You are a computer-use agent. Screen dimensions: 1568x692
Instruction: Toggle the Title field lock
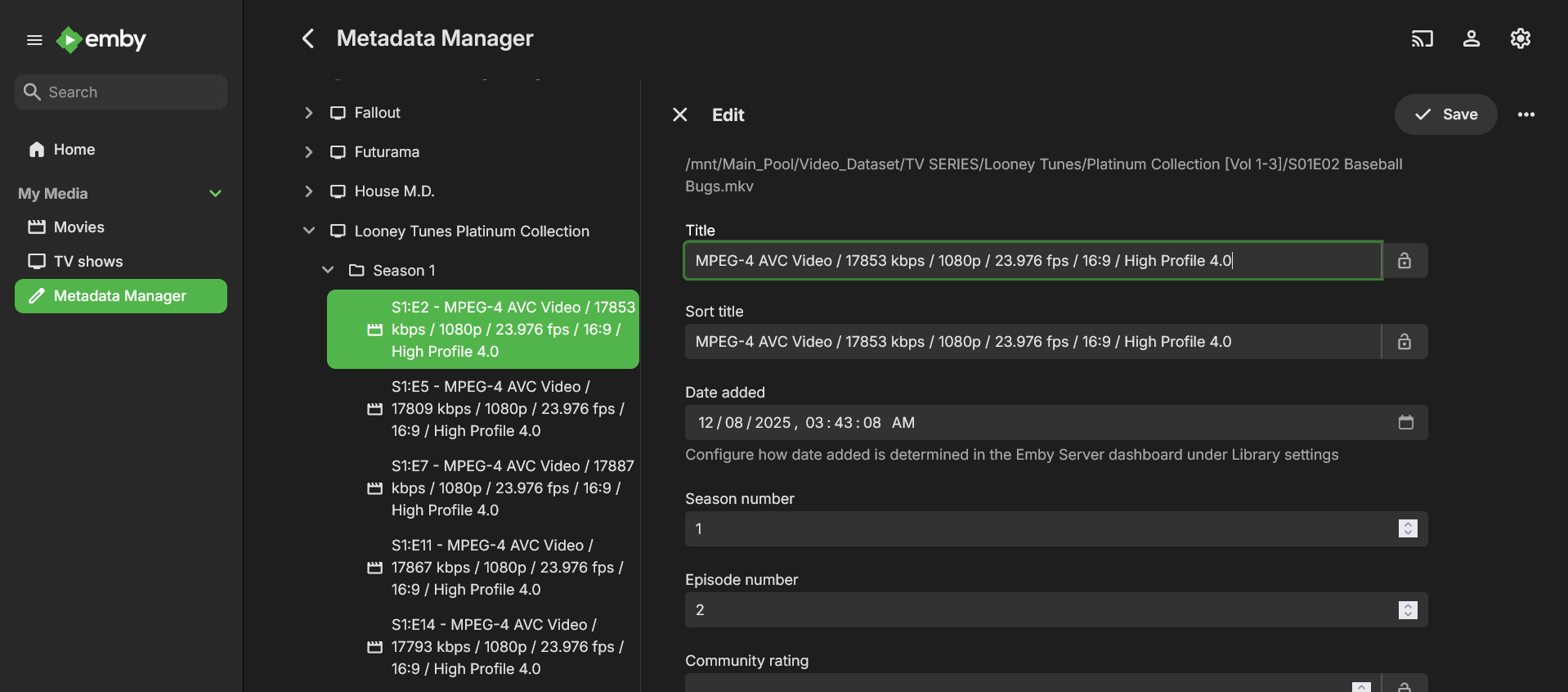(x=1404, y=261)
